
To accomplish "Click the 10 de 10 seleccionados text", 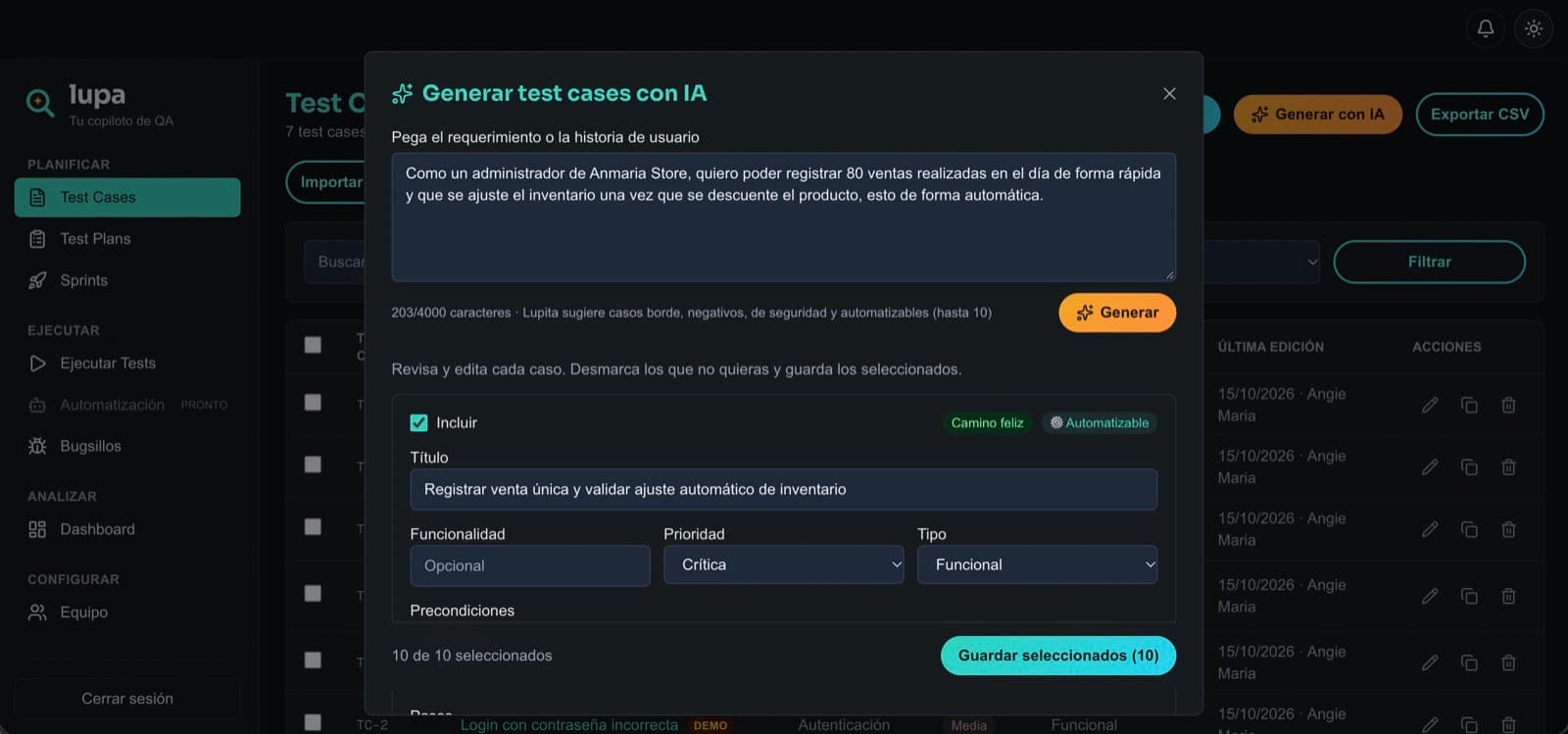I will pos(471,656).
